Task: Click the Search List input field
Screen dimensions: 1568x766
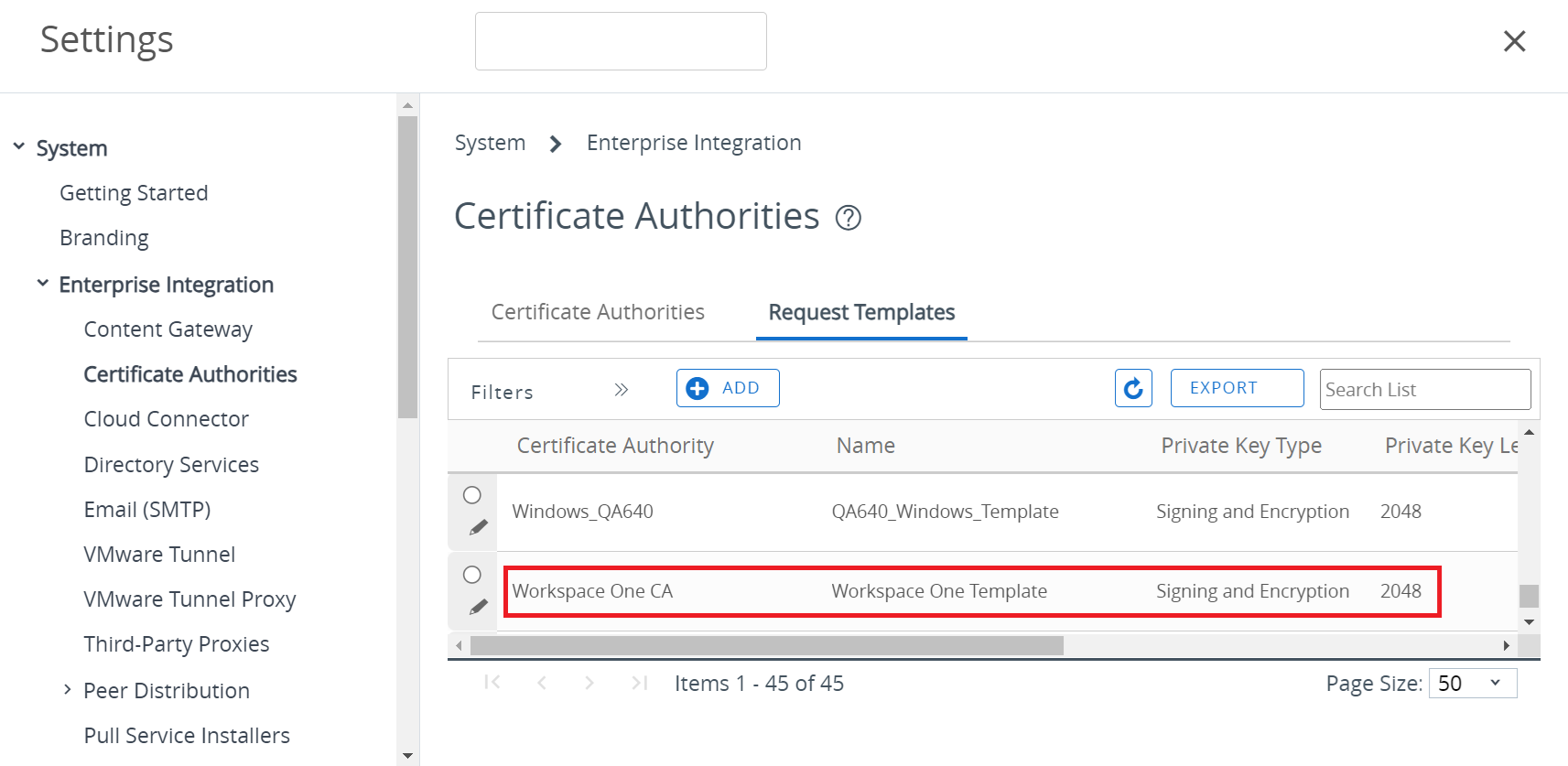Action: click(x=1424, y=390)
